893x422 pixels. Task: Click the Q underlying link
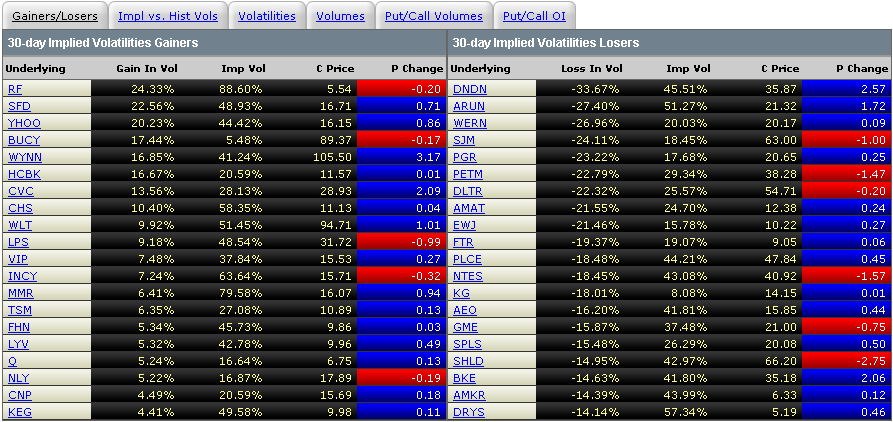coord(13,362)
